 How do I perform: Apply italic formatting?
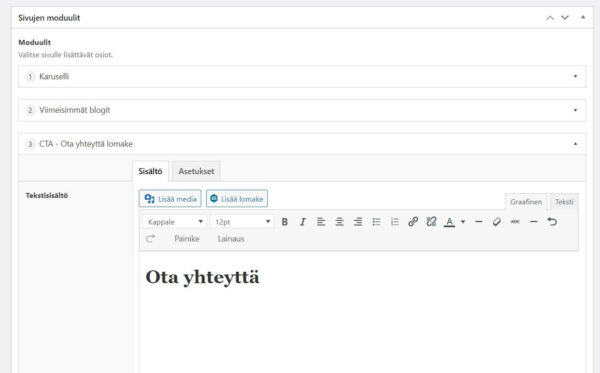click(303, 222)
